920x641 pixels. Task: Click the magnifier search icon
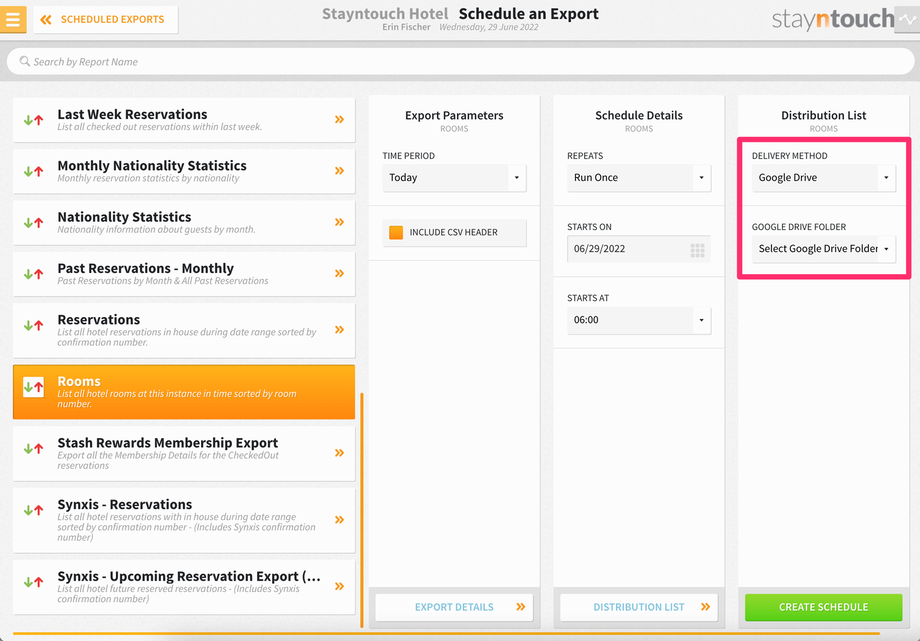click(25, 61)
